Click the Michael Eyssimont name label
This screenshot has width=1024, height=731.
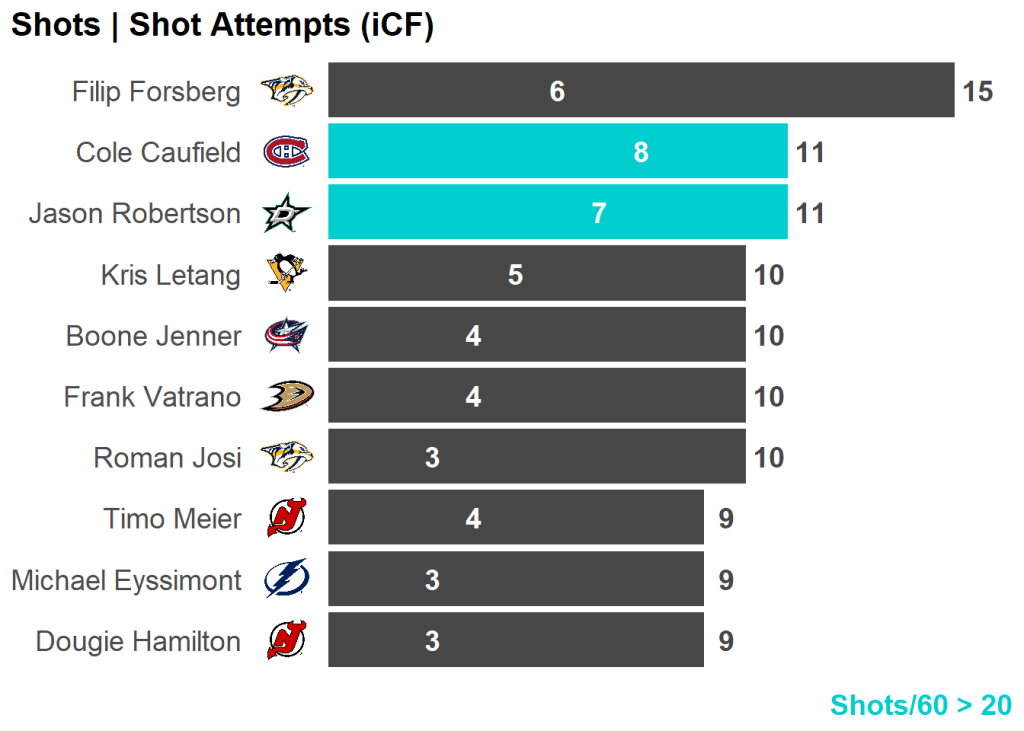126,580
